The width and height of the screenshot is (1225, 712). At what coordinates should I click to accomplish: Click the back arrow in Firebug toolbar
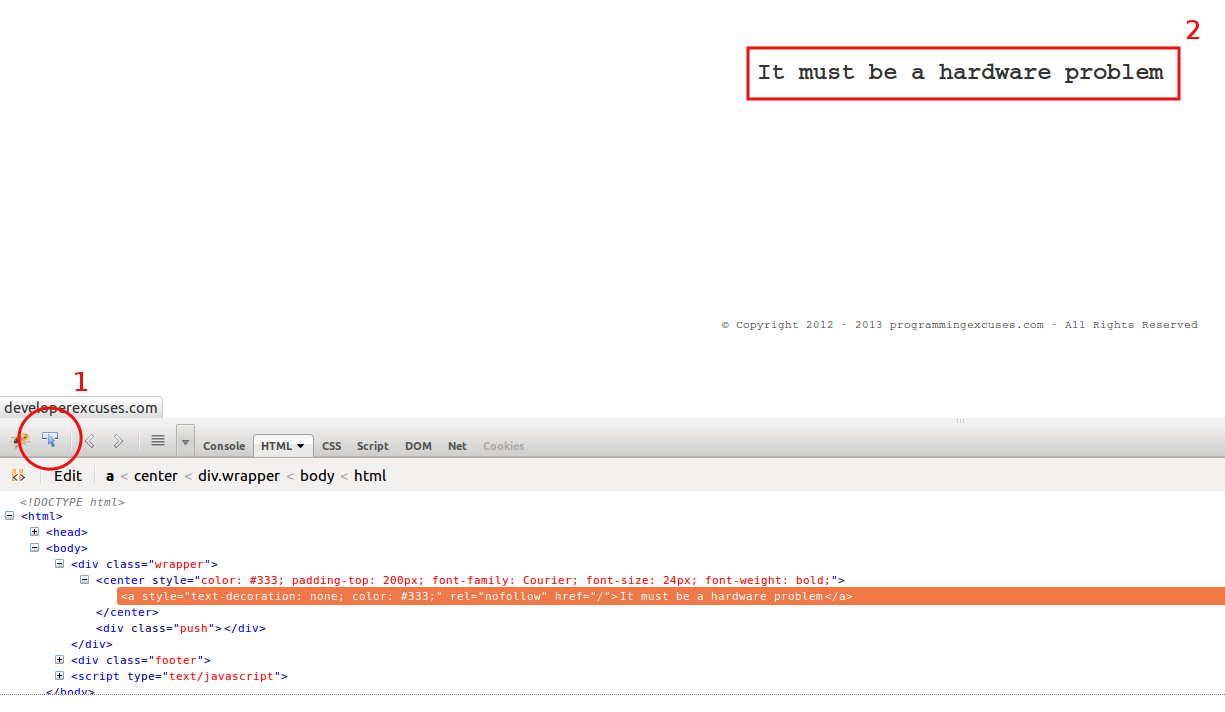pyautogui.click(x=89, y=441)
